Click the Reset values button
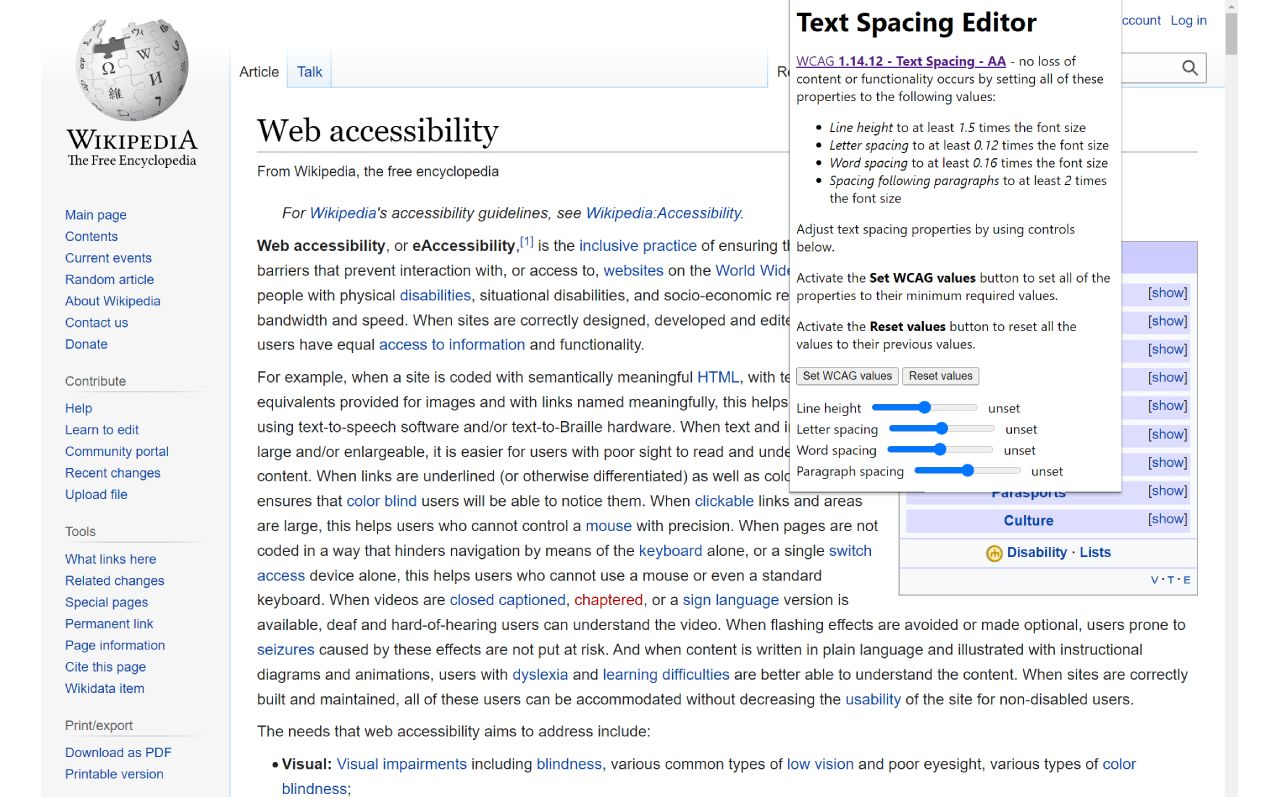The width and height of the screenshot is (1280, 800). click(941, 376)
